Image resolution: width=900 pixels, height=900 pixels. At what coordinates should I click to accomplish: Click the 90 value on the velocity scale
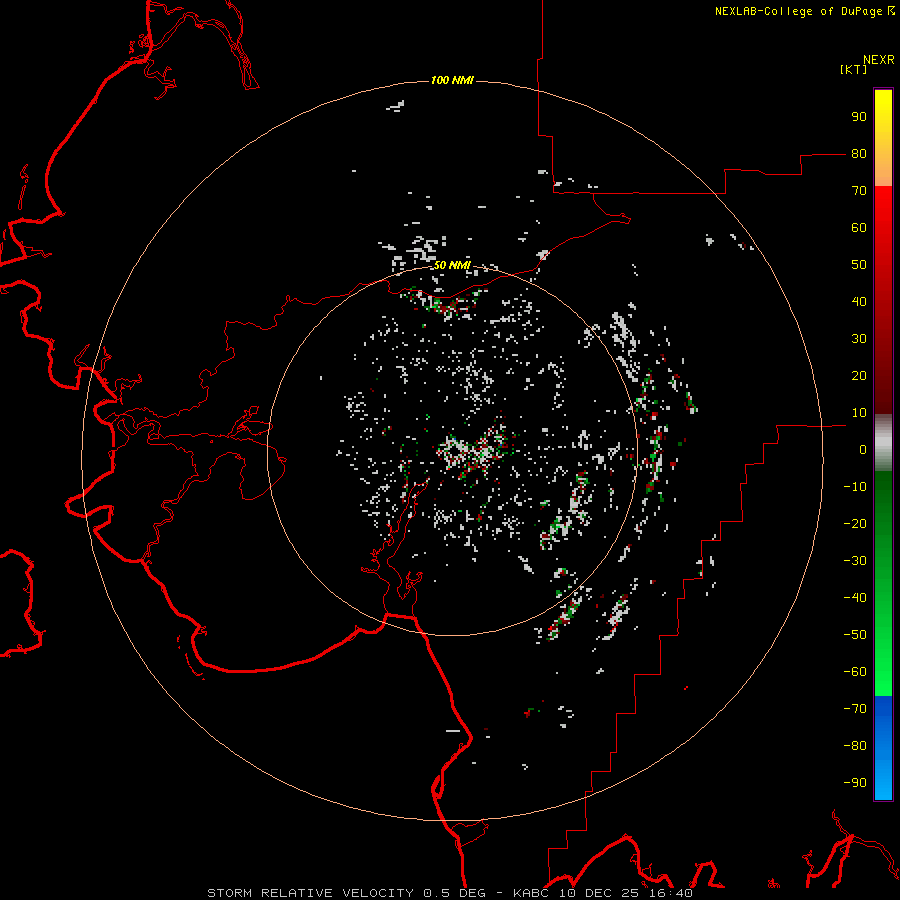[859, 117]
